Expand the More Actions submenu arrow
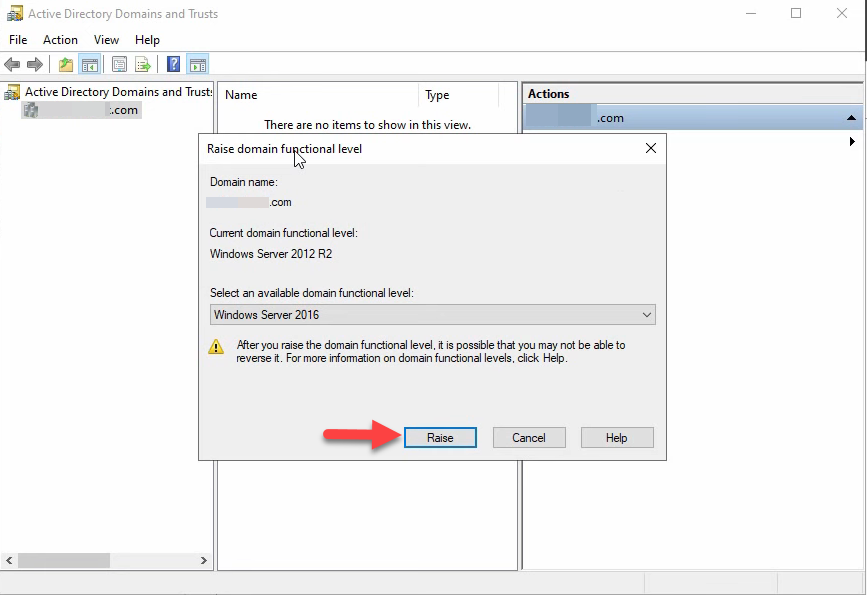The image size is (867, 595). click(852, 142)
